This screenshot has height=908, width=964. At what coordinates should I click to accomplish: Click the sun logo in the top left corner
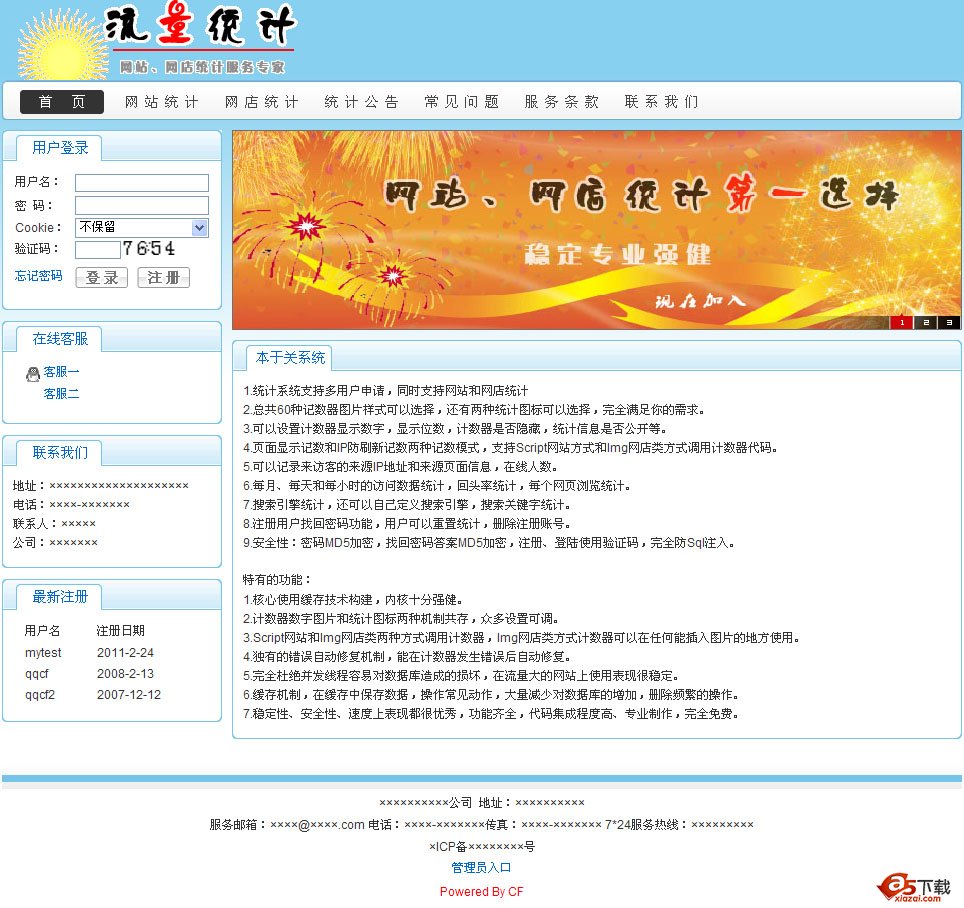click(56, 41)
